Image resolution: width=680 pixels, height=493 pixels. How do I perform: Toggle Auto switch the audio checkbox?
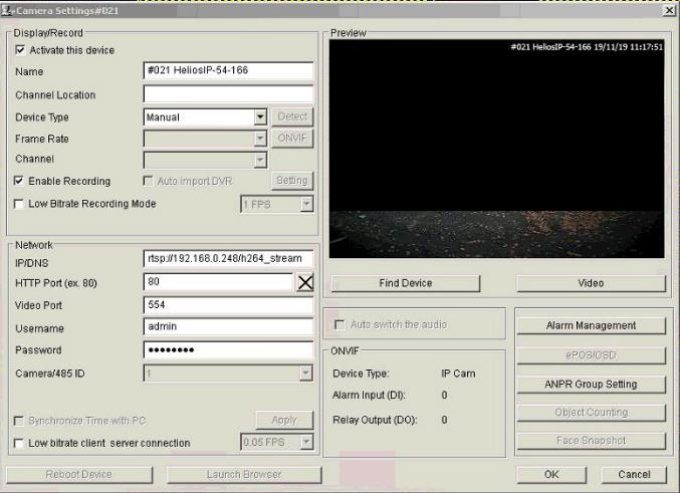tap(340, 324)
